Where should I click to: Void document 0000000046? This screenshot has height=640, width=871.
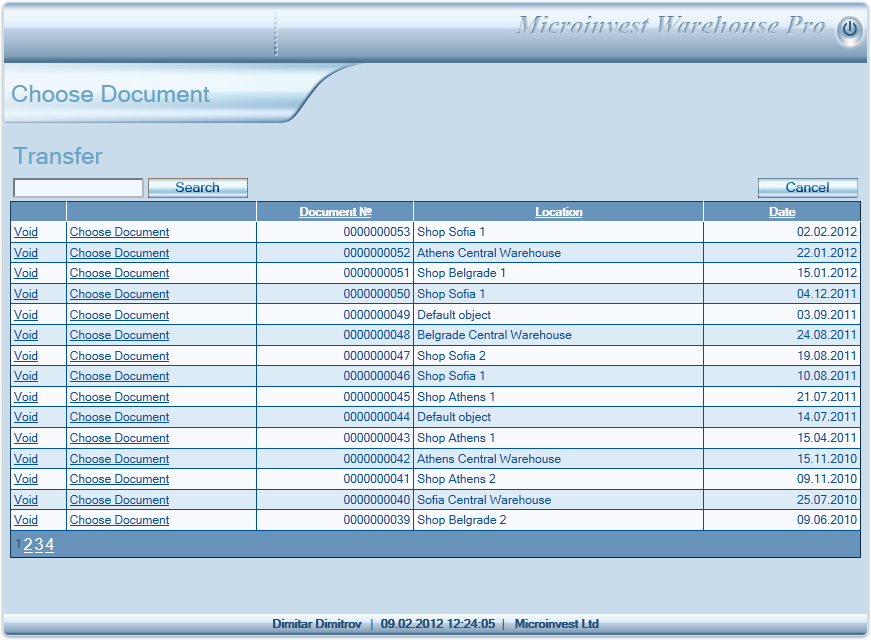tap(26, 376)
